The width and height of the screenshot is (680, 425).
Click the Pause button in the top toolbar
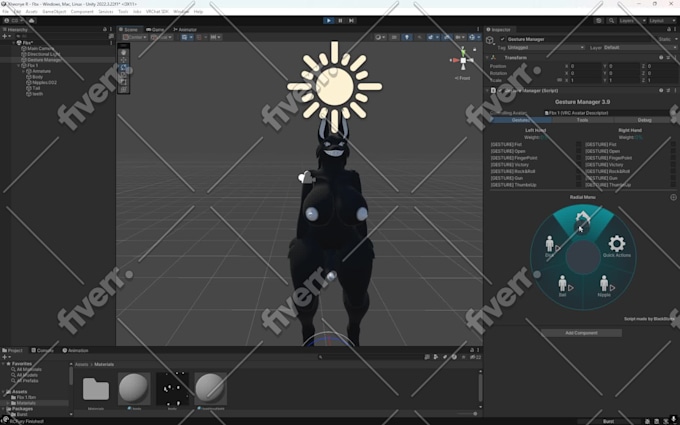[340, 20]
